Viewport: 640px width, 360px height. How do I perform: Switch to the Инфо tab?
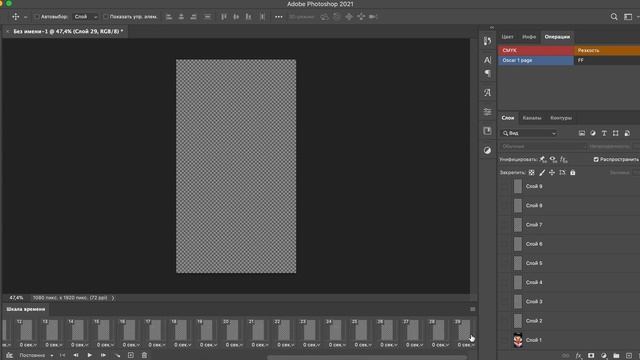point(529,37)
